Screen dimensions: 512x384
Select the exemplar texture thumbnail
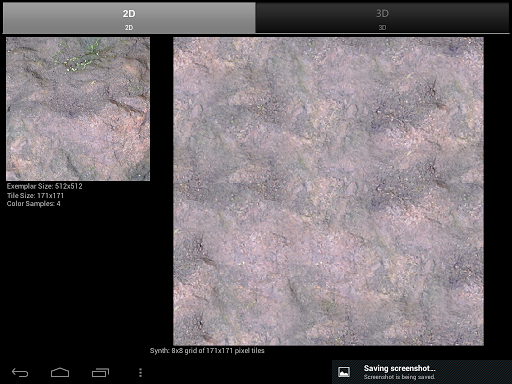[x=78, y=109]
